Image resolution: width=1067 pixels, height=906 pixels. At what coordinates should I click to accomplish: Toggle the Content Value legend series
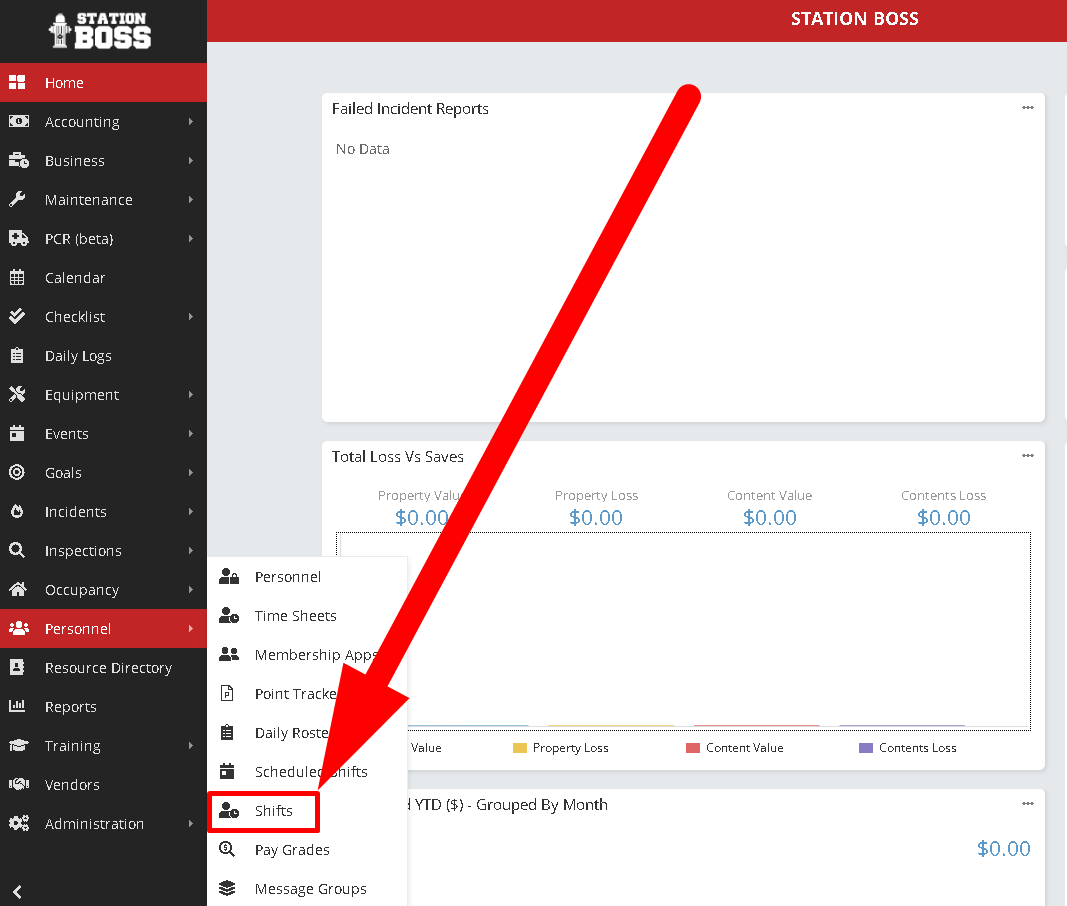tap(734, 748)
